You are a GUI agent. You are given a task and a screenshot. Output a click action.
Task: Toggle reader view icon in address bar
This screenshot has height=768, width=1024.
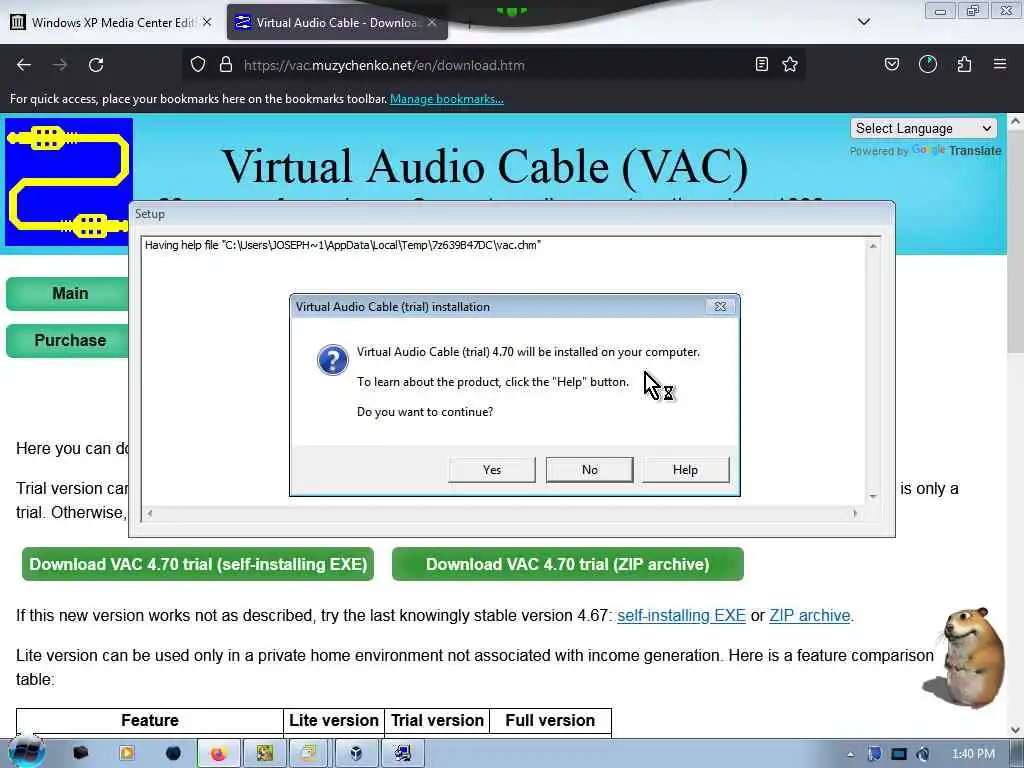pyautogui.click(x=761, y=65)
